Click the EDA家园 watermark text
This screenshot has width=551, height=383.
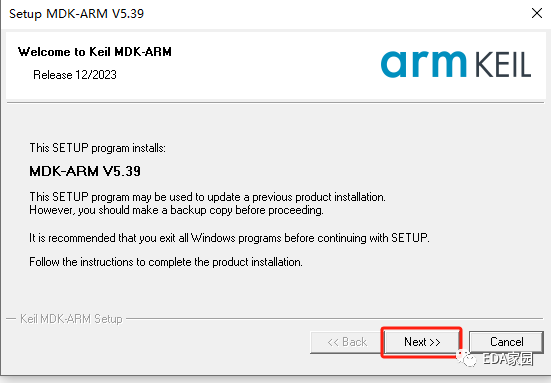click(x=508, y=359)
